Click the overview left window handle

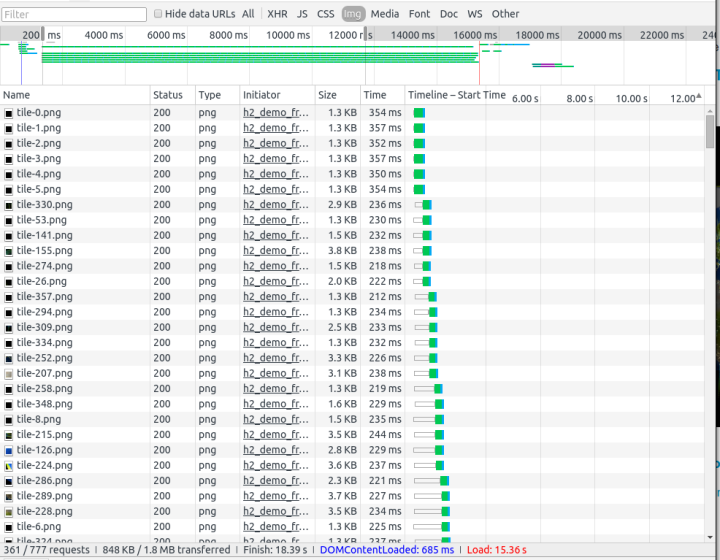point(43,34)
